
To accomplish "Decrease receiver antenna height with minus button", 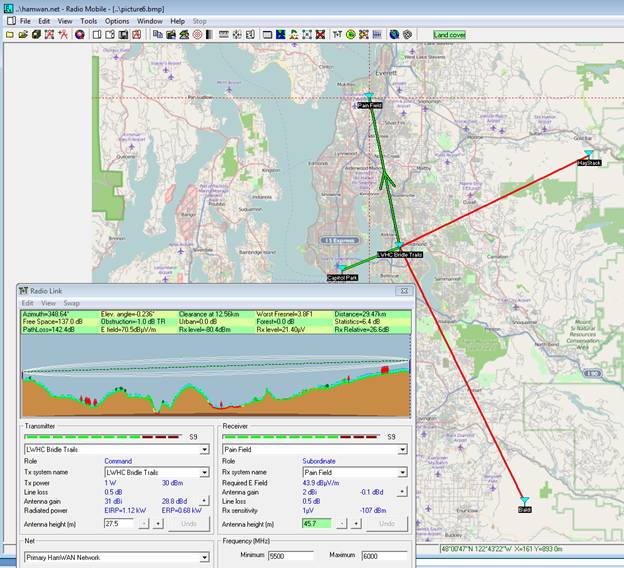I will click(x=342, y=524).
